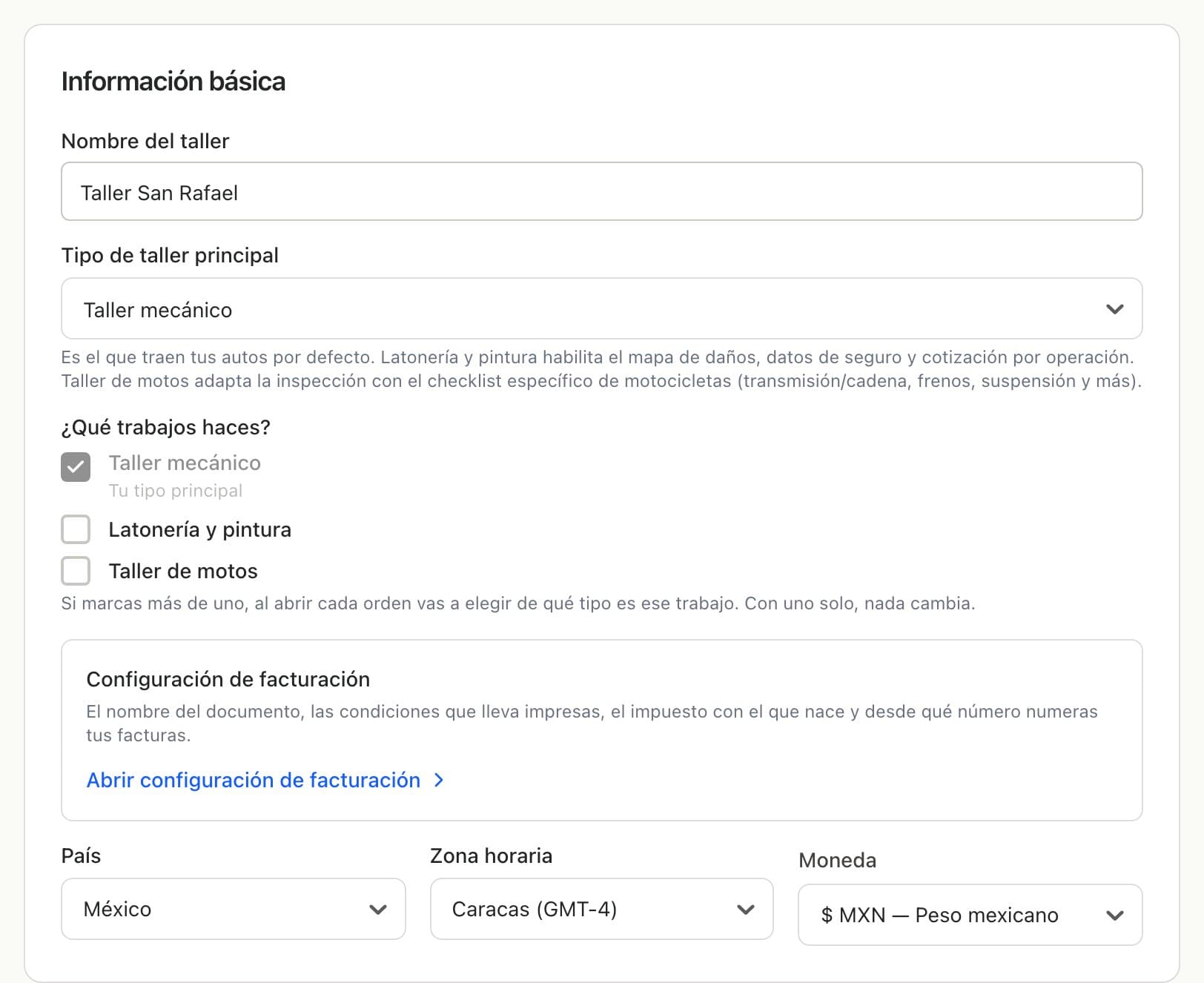
Task: Click the Taller de motos label text
Action: point(183,571)
